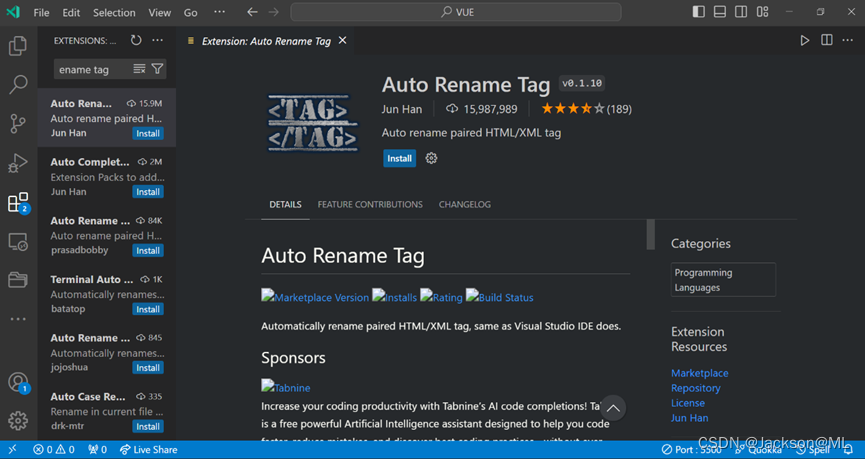
Task: Start Live Share session
Action: coord(148,450)
